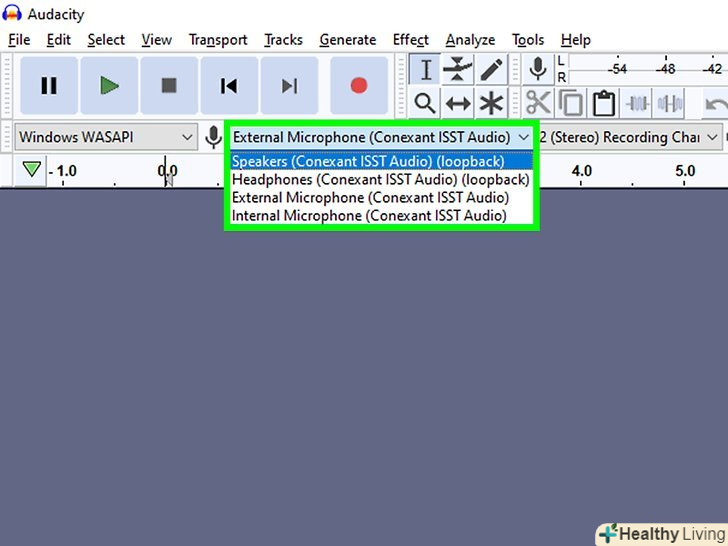Screen dimensions: 728x546
Task: Click the timeline ruler at 4.0
Action: [x=581, y=171]
